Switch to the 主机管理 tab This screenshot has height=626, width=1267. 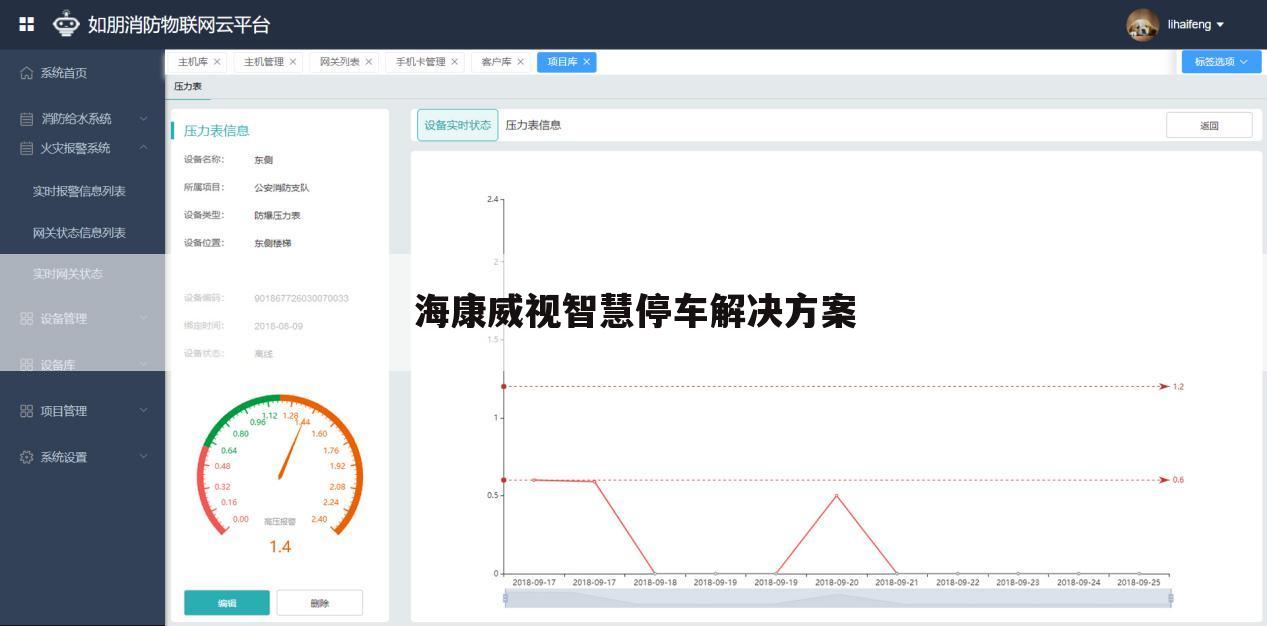click(x=264, y=62)
